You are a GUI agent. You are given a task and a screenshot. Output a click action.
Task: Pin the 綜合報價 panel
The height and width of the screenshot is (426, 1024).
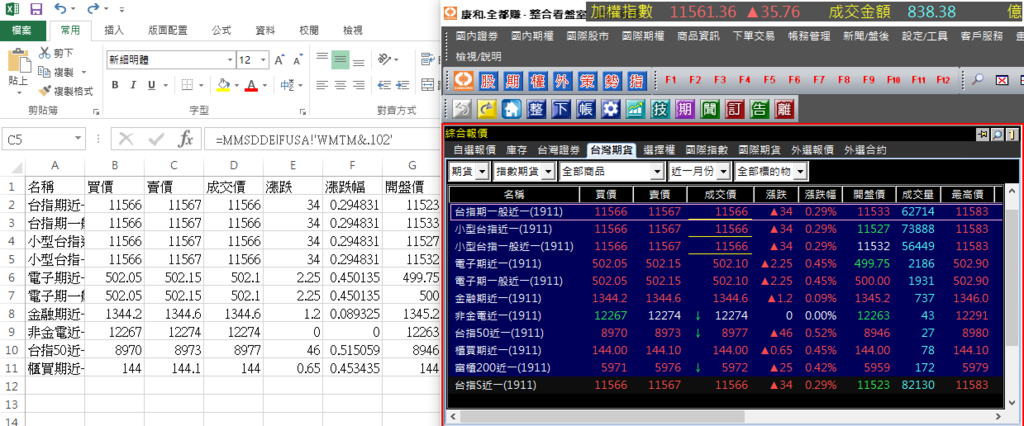click(982, 135)
